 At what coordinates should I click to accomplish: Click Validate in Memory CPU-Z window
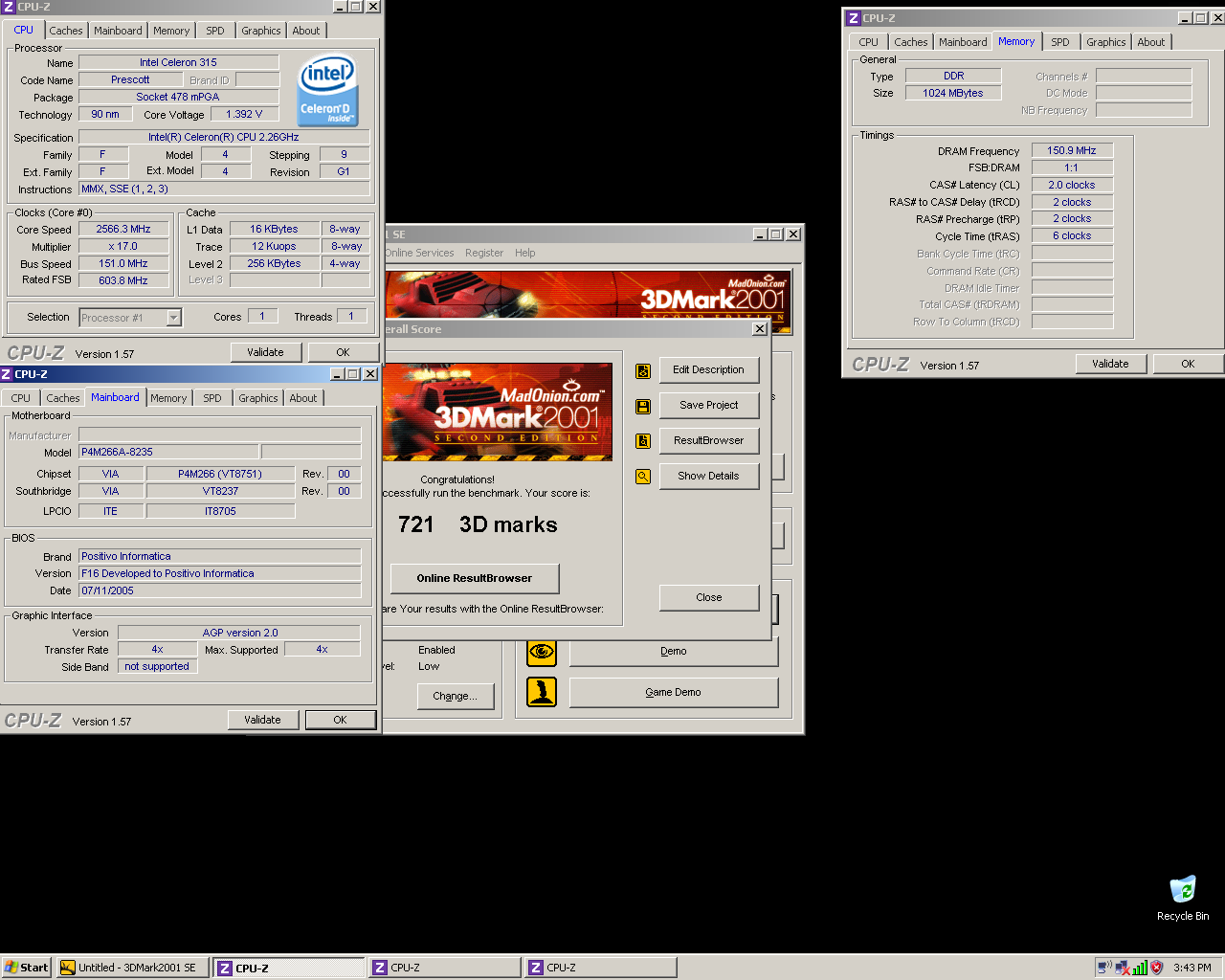click(1110, 364)
